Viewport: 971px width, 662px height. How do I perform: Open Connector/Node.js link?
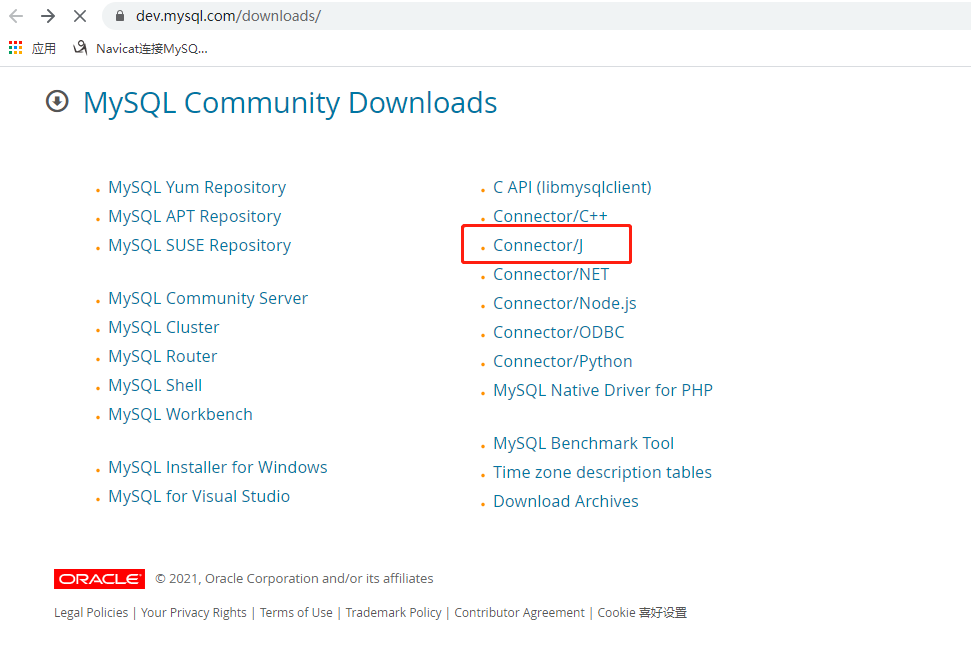point(564,303)
